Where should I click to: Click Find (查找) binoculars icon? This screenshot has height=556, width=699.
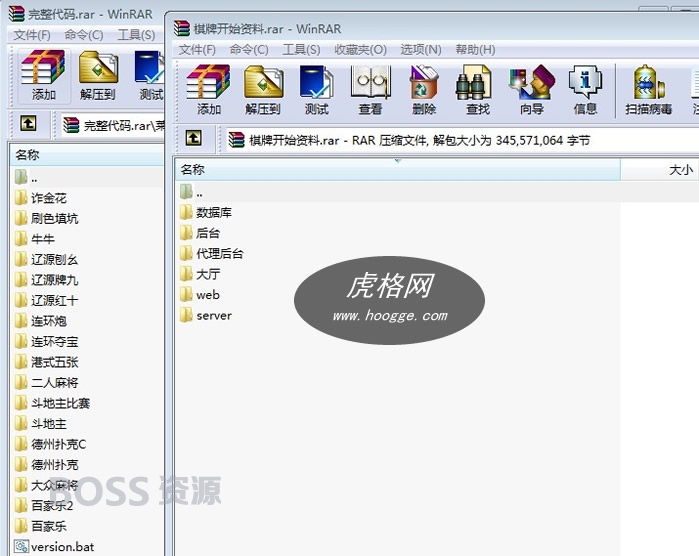[477, 90]
